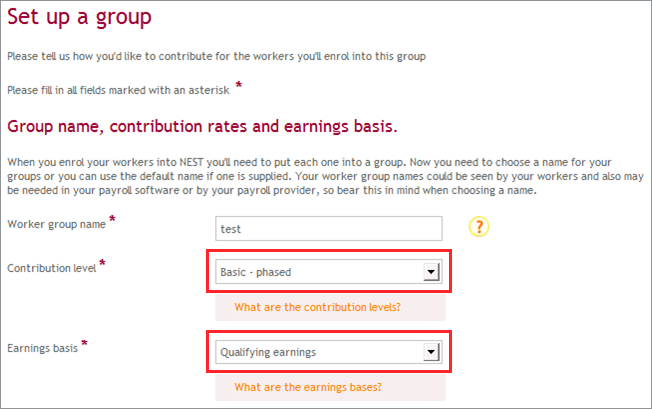Open the Contribution level dropdown arrow
This screenshot has width=652, height=409.
(x=431, y=272)
